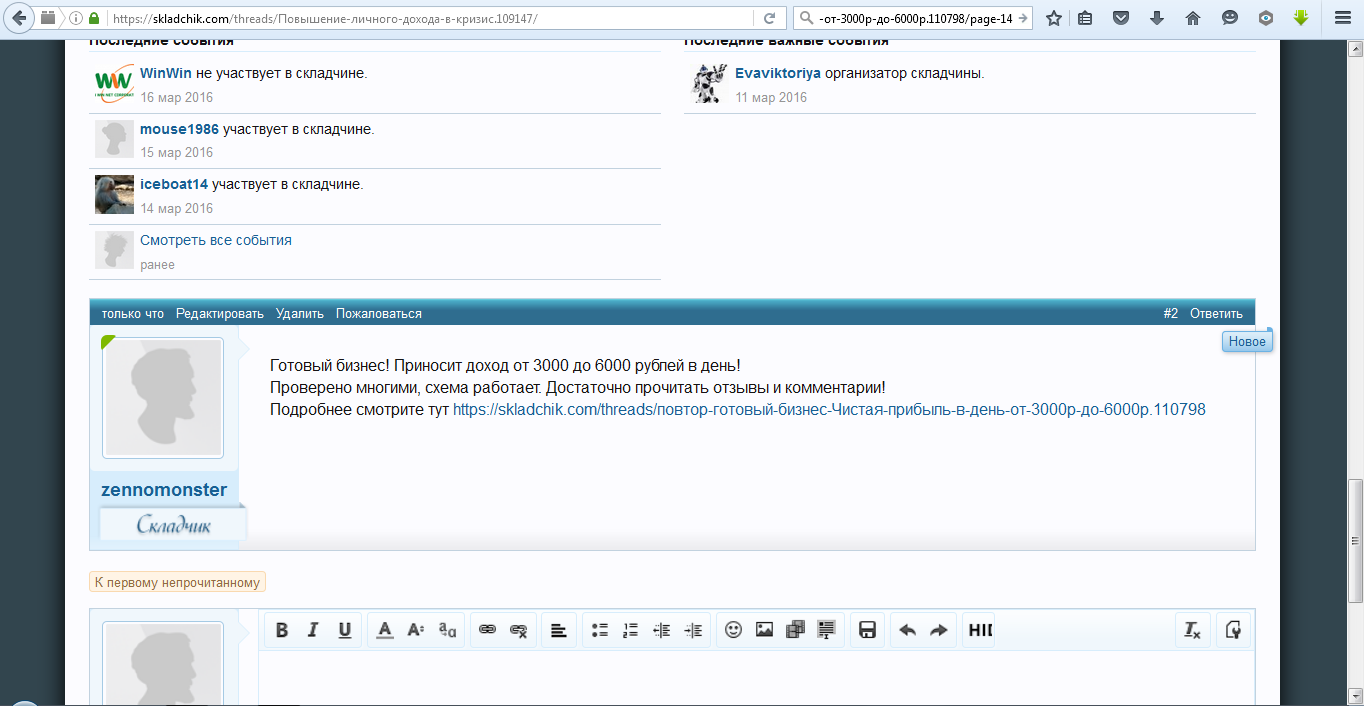Open the smilies picker
1366x706 pixels.
coord(733,630)
